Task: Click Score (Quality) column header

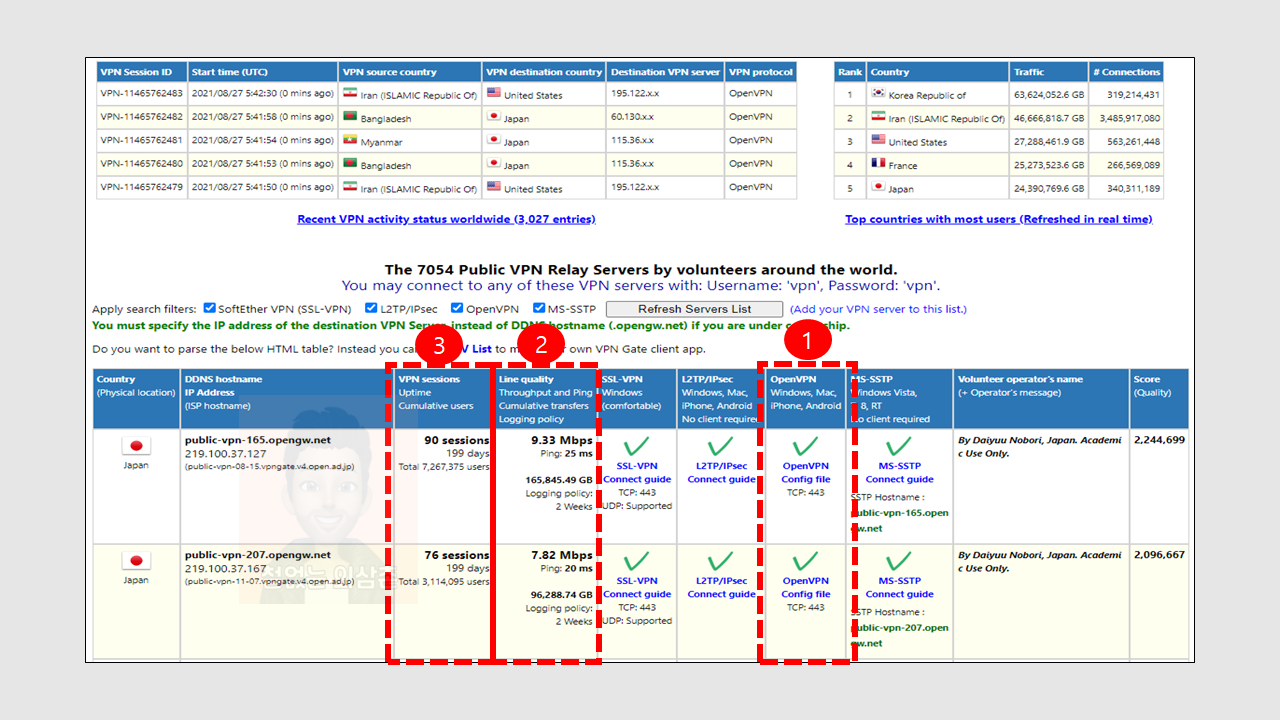Action: pyautogui.click(x=1159, y=399)
